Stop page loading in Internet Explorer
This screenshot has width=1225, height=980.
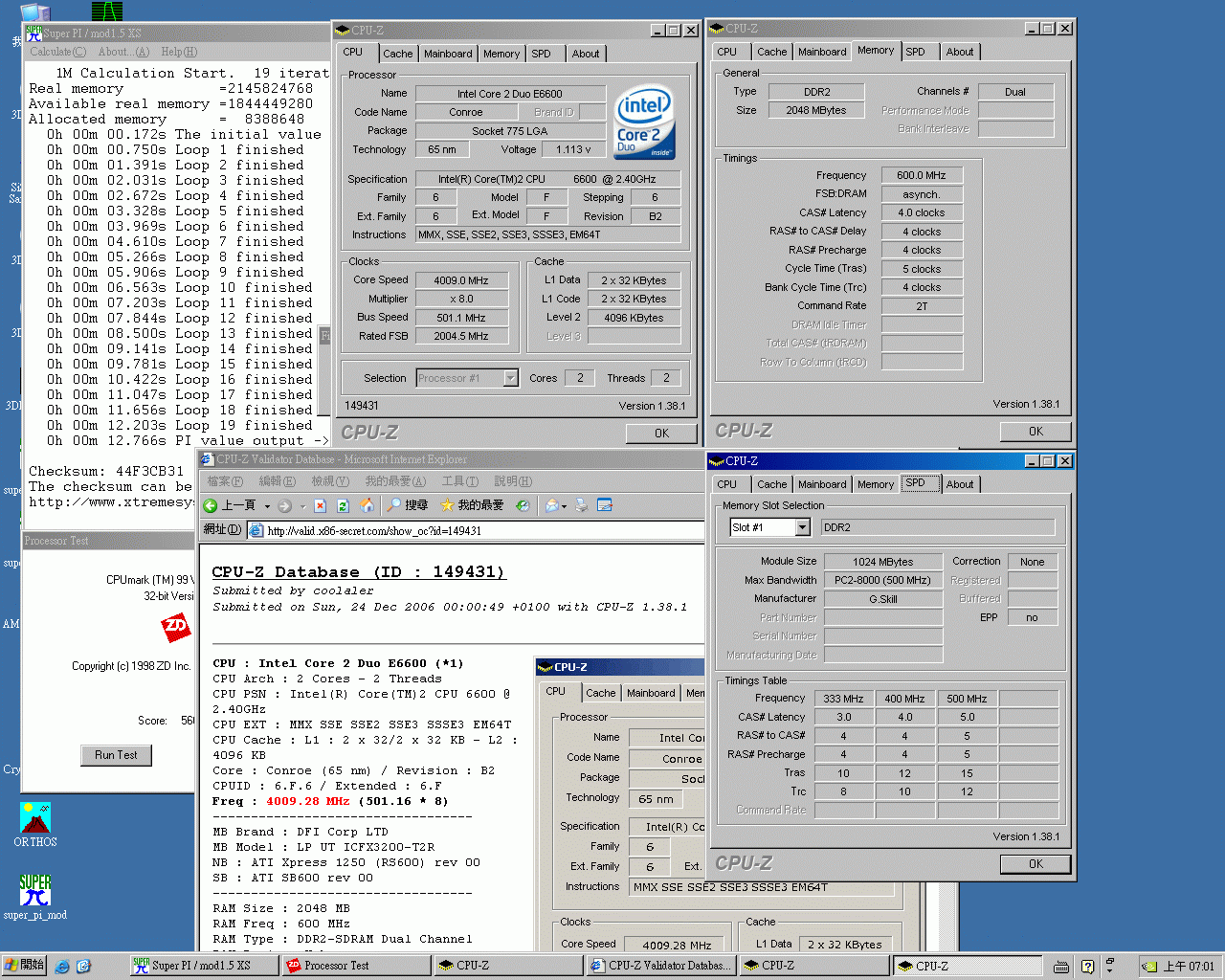click(x=321, y=505)
